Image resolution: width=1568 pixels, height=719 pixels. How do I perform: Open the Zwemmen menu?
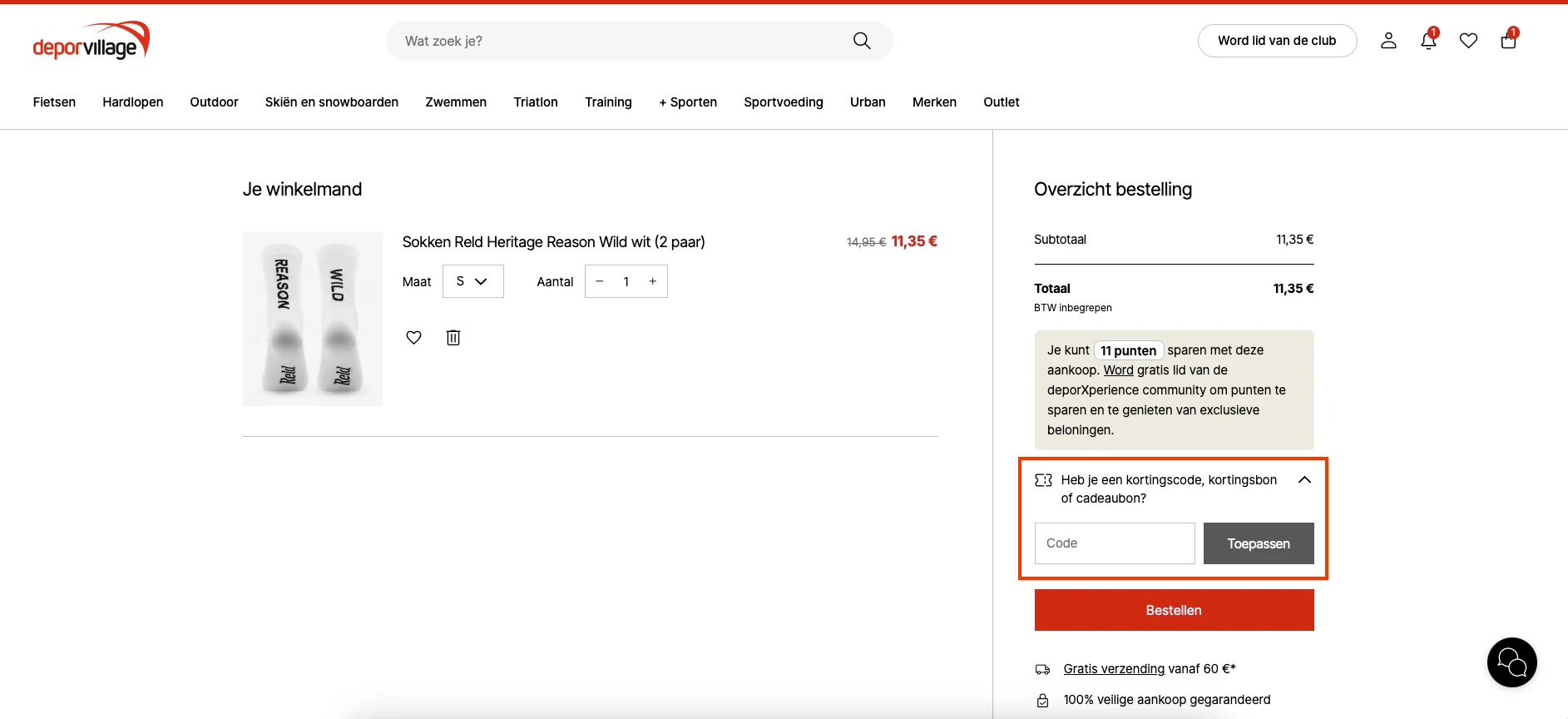(x=456, y=102)
